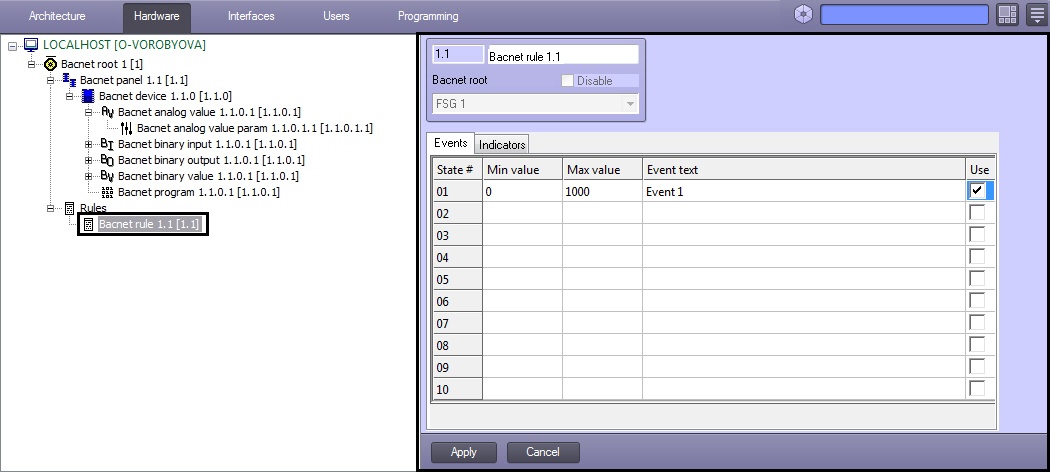Click the Bacnet device 1.1.0 chip icon
The image size is (1050, 472).
[88, 96]
